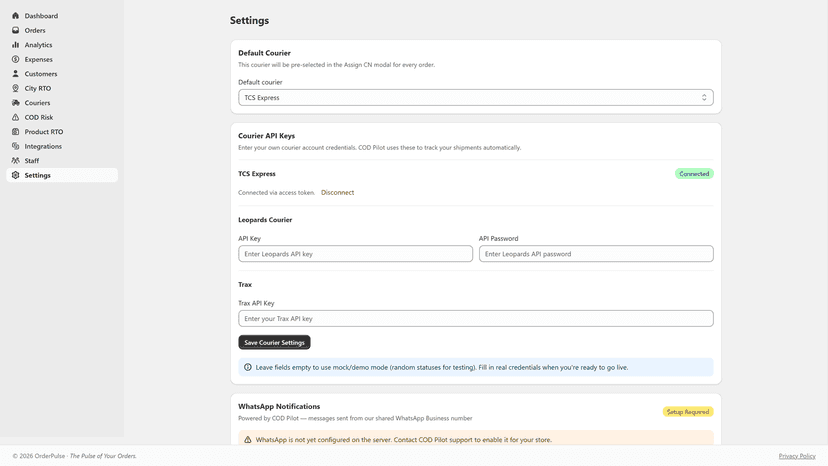Screen dimensions: 828x466
Task: Click the Settings page heading
Action: click(x=249, y=21)
